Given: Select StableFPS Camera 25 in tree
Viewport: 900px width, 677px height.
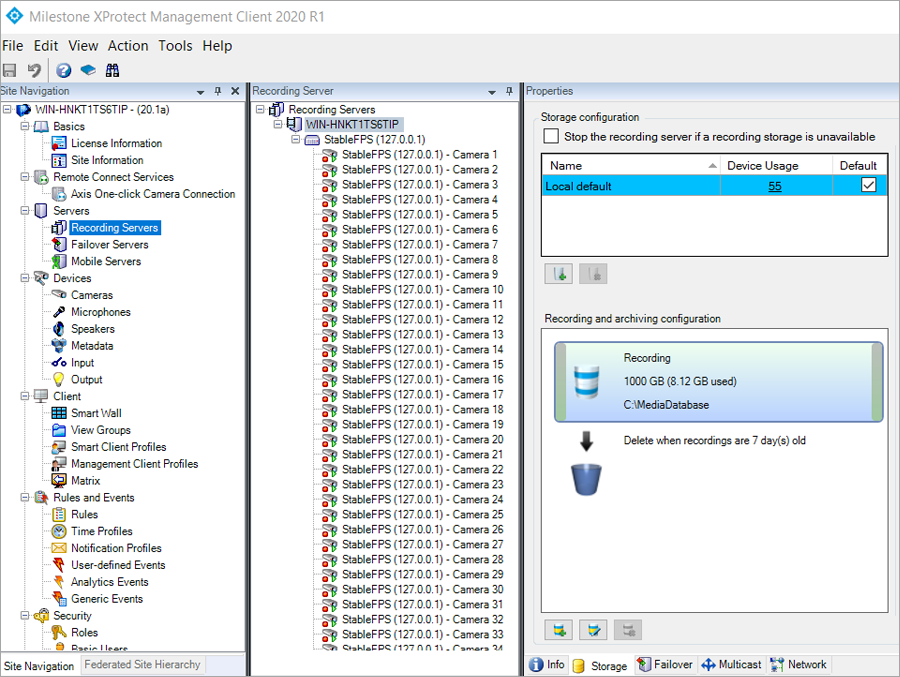Looking at the screenshot, I should [422, 514].
